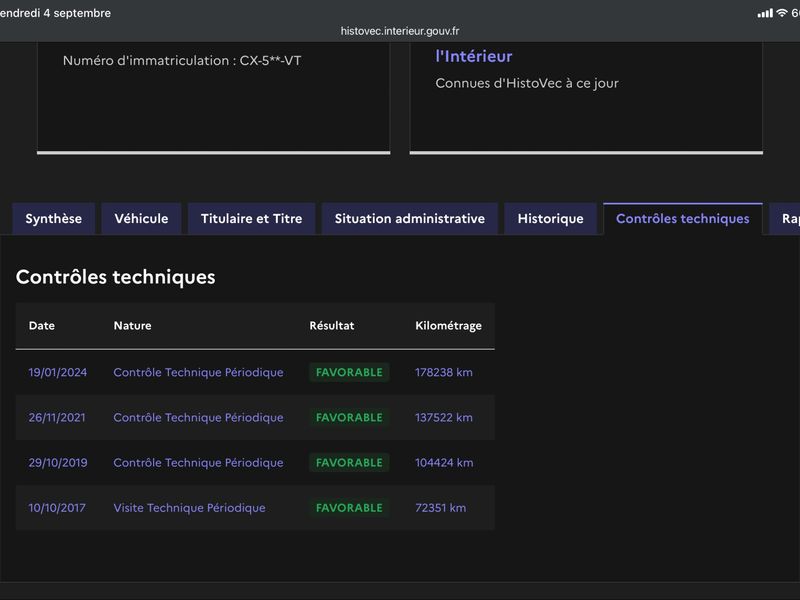Click the 104424 km mileage entry

(x=444, y=463)
